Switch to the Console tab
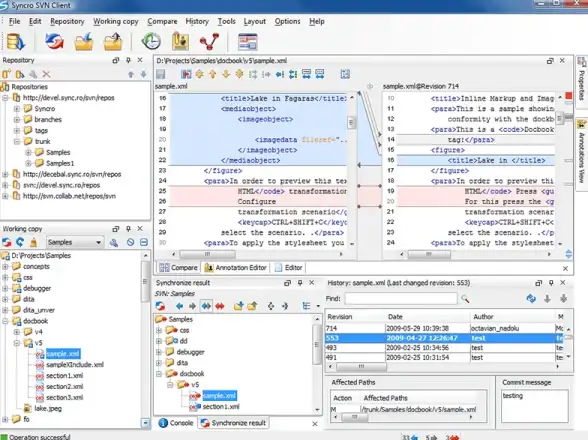This screenshot has height=440, width=588. click(176, 423)
